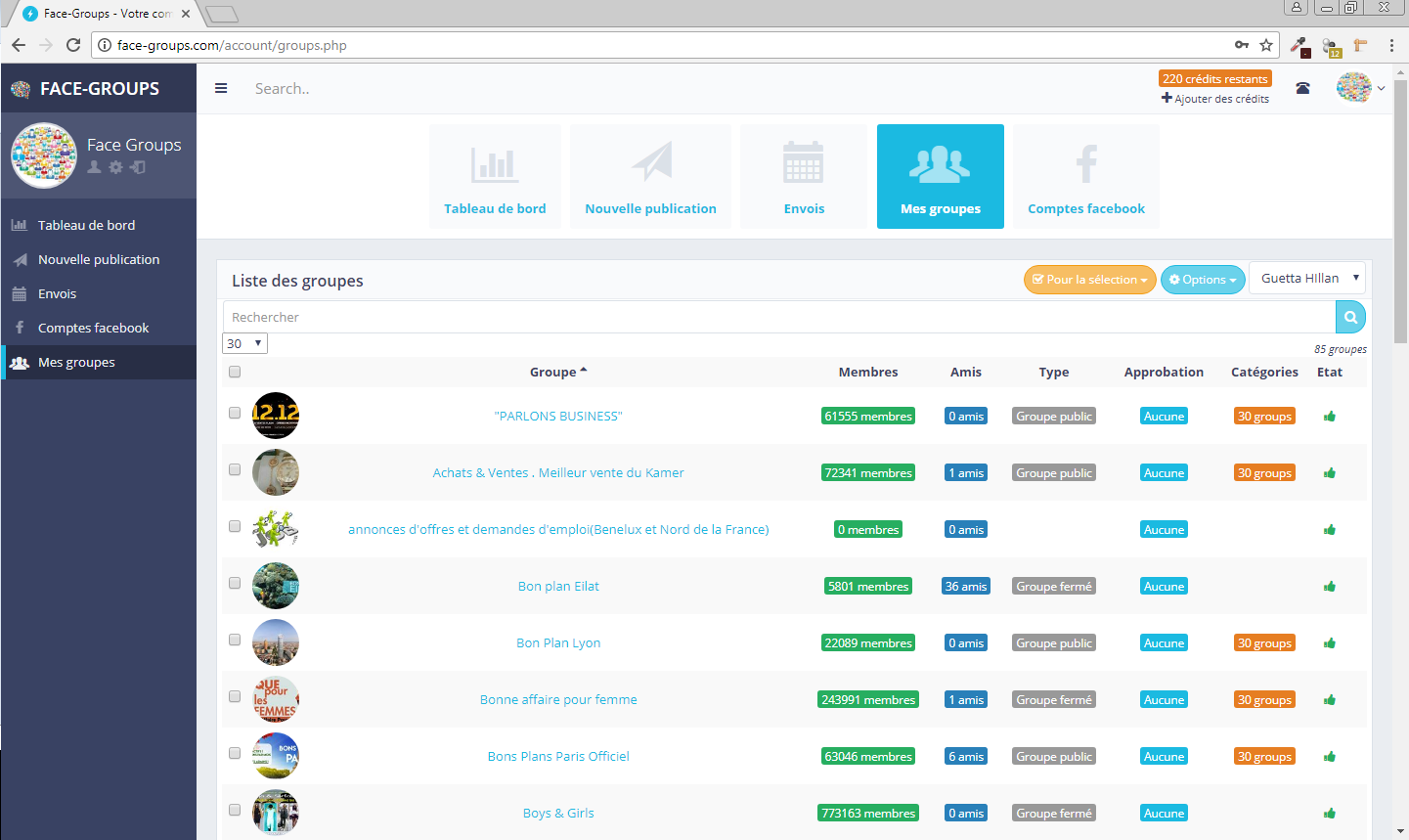Go to Comptes facebook in the sidebar
Image resolution: width=1409 pixels, height=840 pixels.
(93, 328)
